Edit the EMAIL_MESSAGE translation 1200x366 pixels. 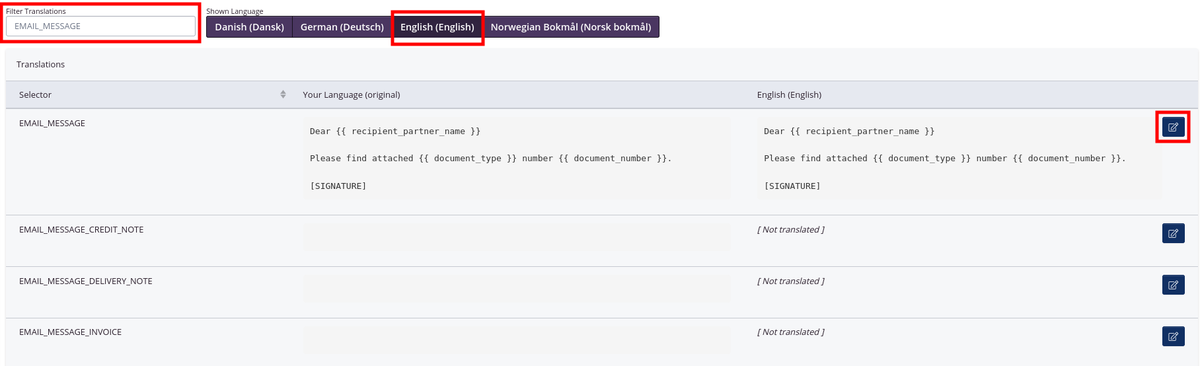pyautogui.click(x=1173, y=127)
